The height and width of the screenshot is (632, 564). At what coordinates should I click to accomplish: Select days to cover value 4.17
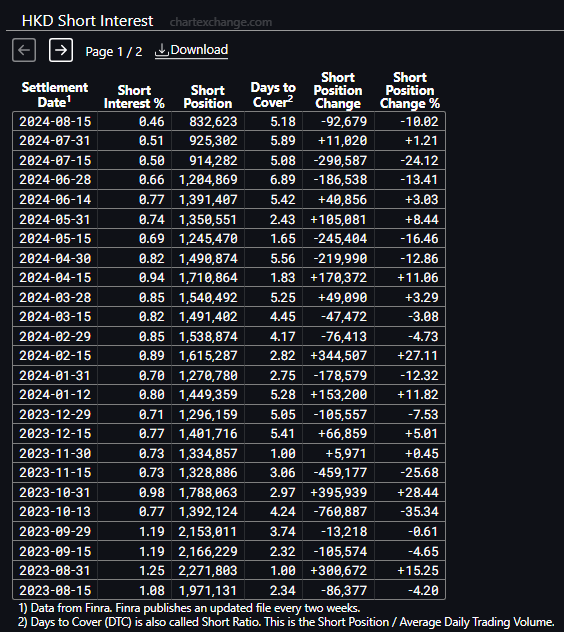(x=283, y=337)
